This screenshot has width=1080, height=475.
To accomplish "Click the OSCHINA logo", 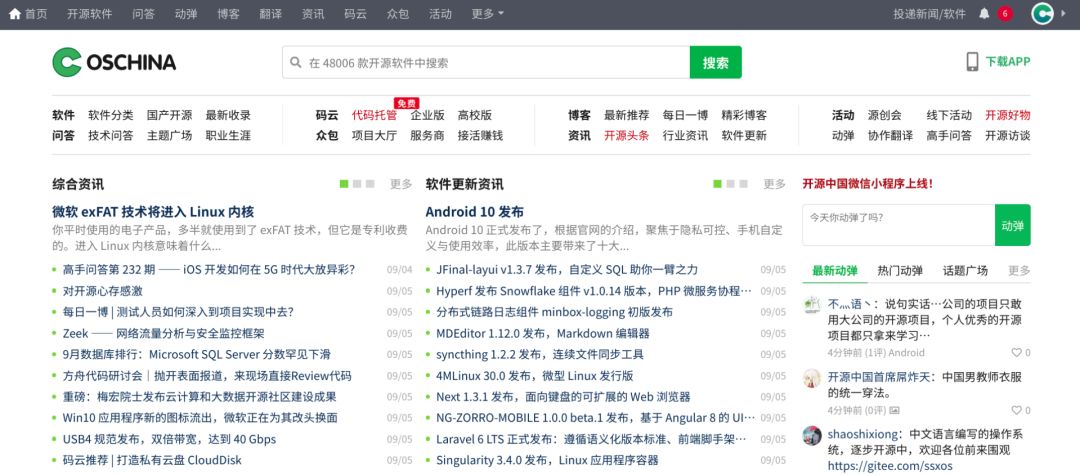I will [114, 62].
